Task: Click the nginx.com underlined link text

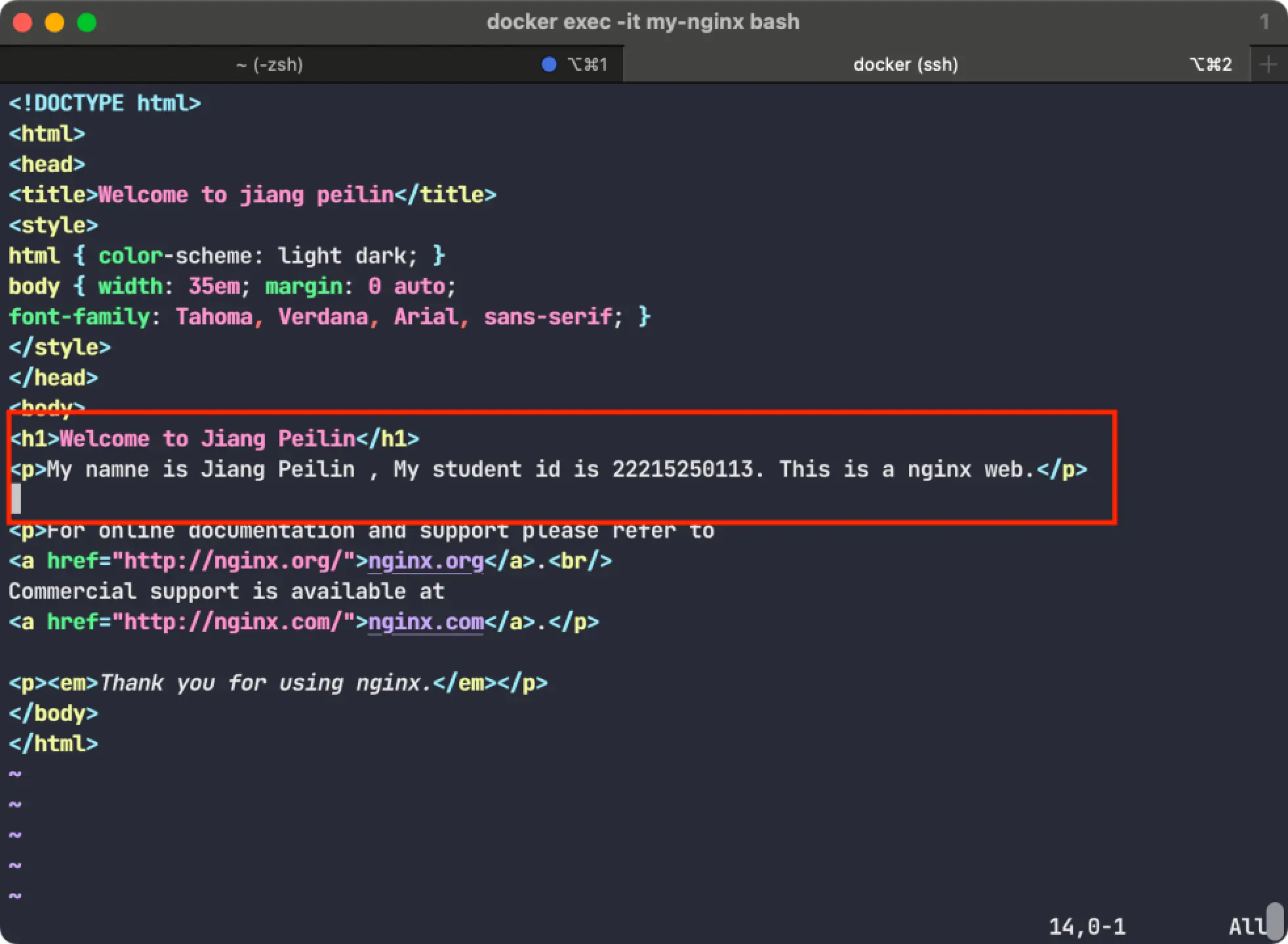Action: point(426,622)
